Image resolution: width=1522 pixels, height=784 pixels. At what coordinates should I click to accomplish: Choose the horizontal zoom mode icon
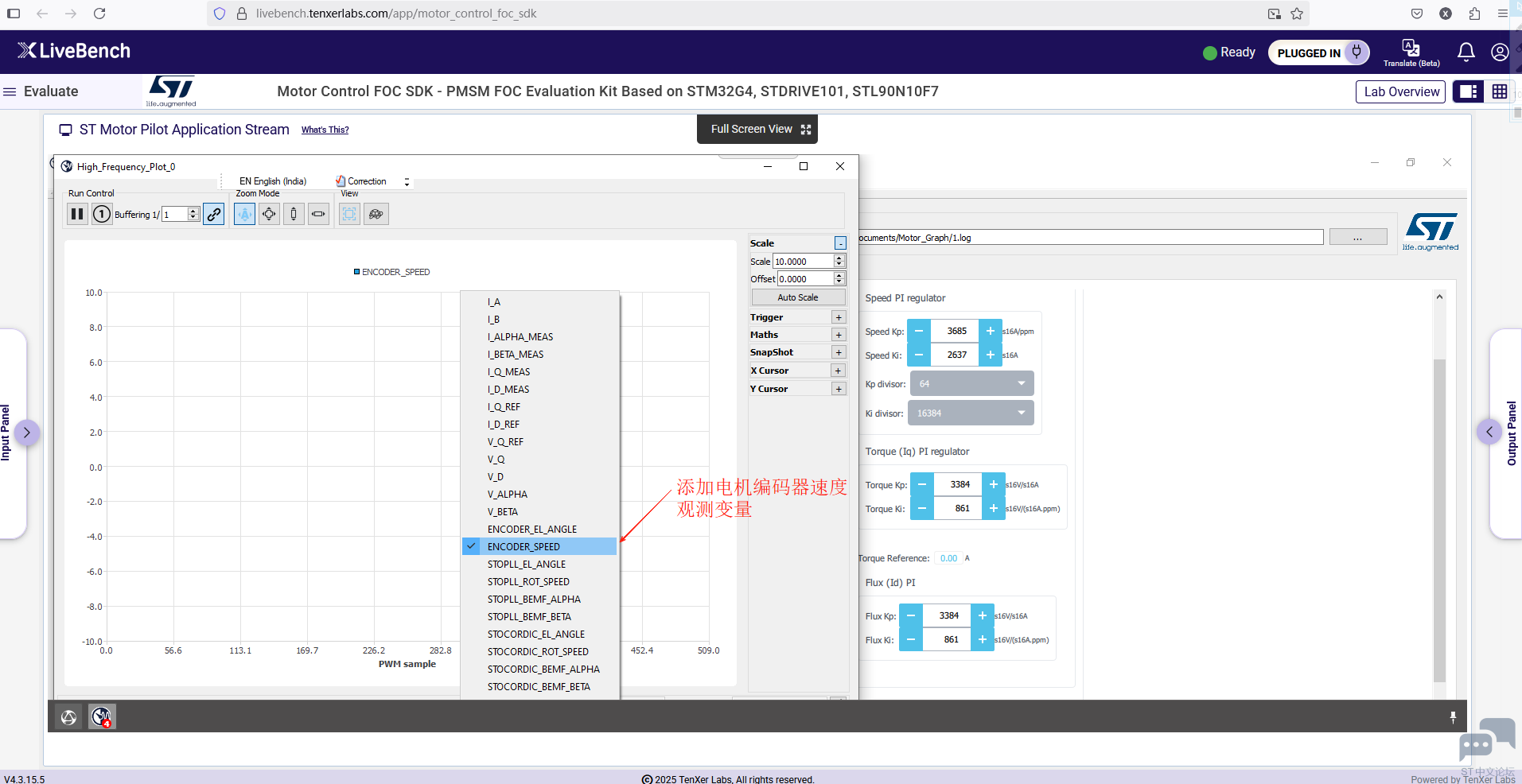pyautogui.click(x=318, y=214)
